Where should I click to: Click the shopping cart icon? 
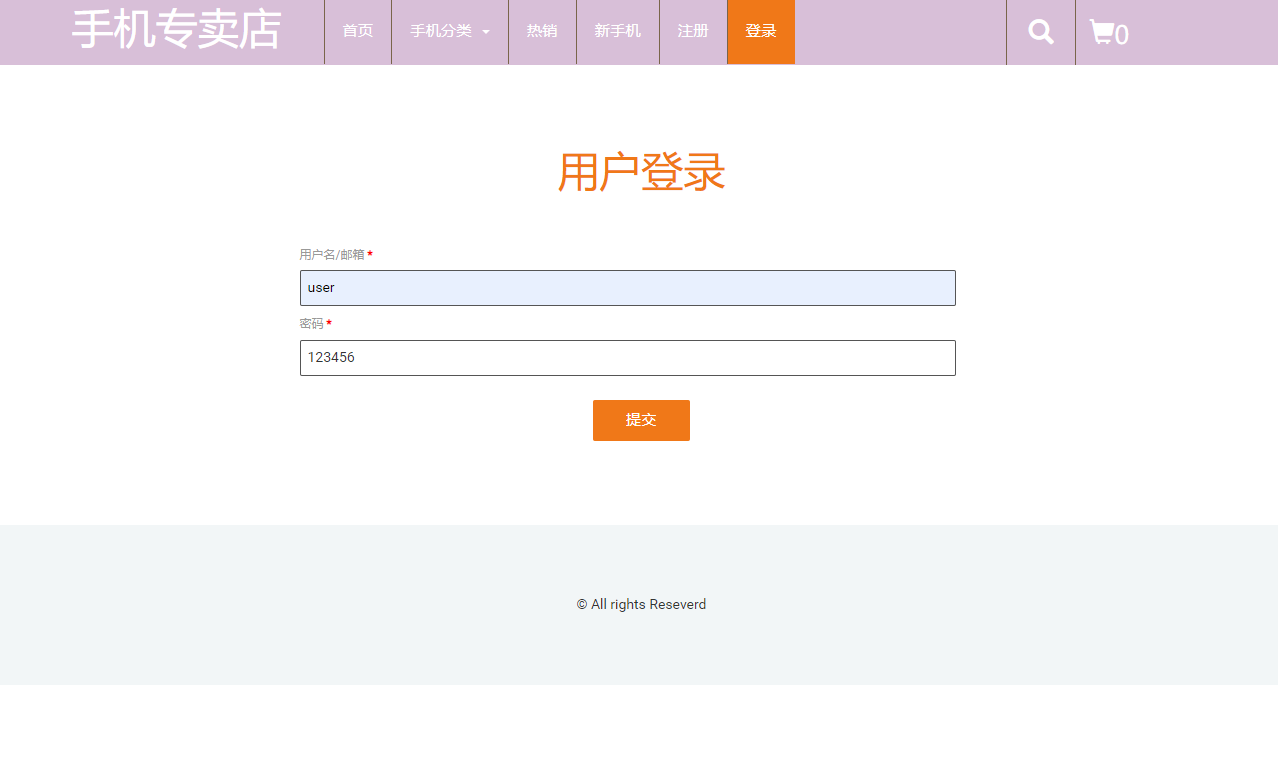click(1103, 31)
